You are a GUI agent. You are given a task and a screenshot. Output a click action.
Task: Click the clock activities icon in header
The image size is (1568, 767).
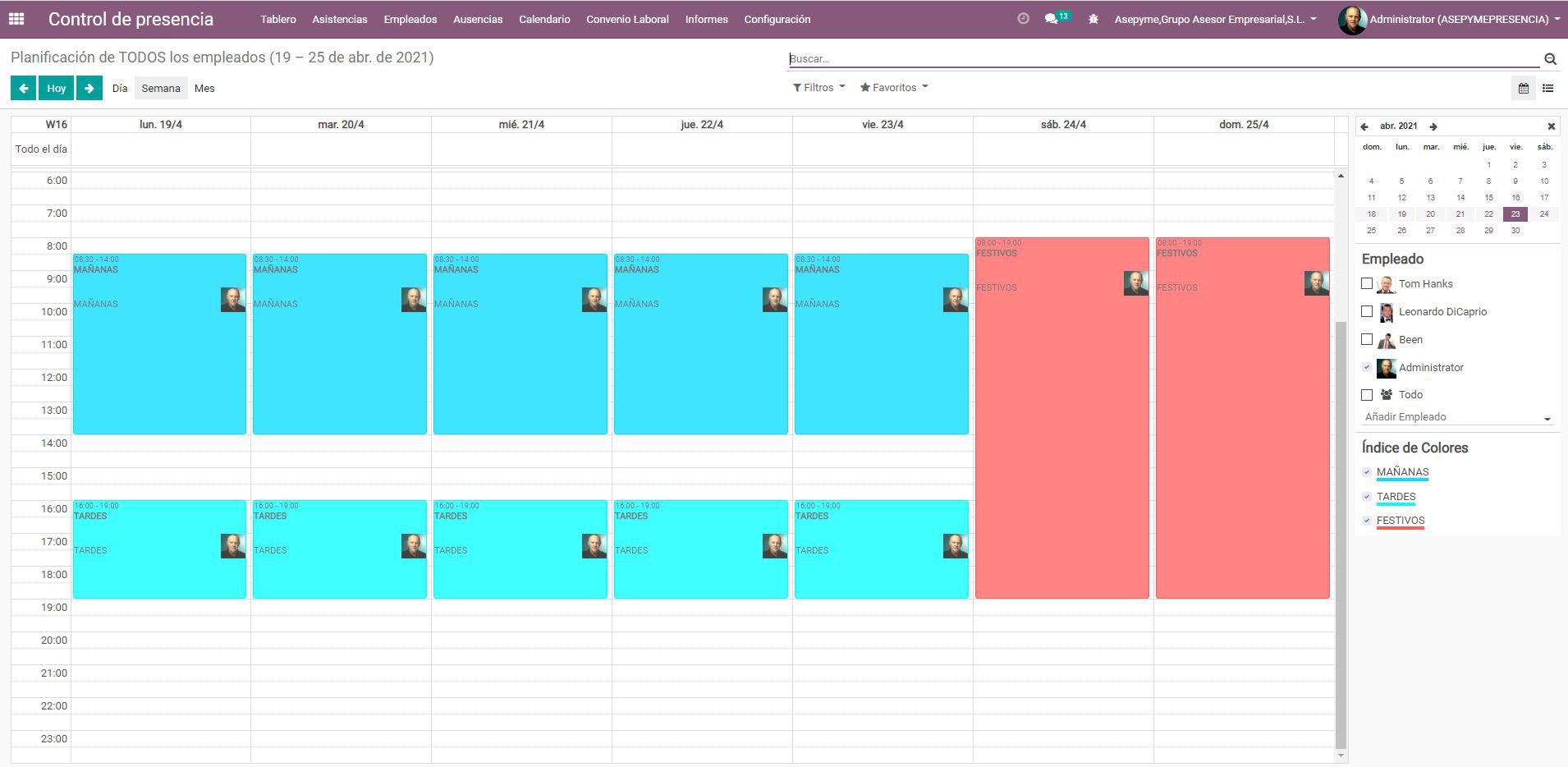coord(1023,19)
